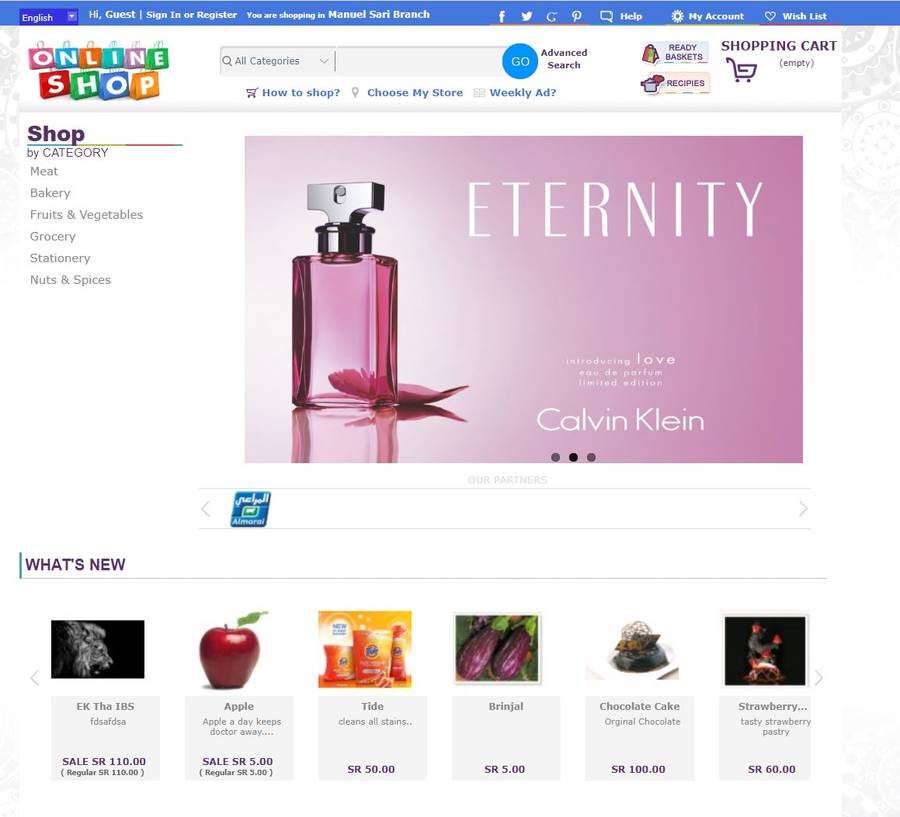Viewport: 900px width, 817px height.
Task: Open the Google social icon
Action: coord(552,16)
